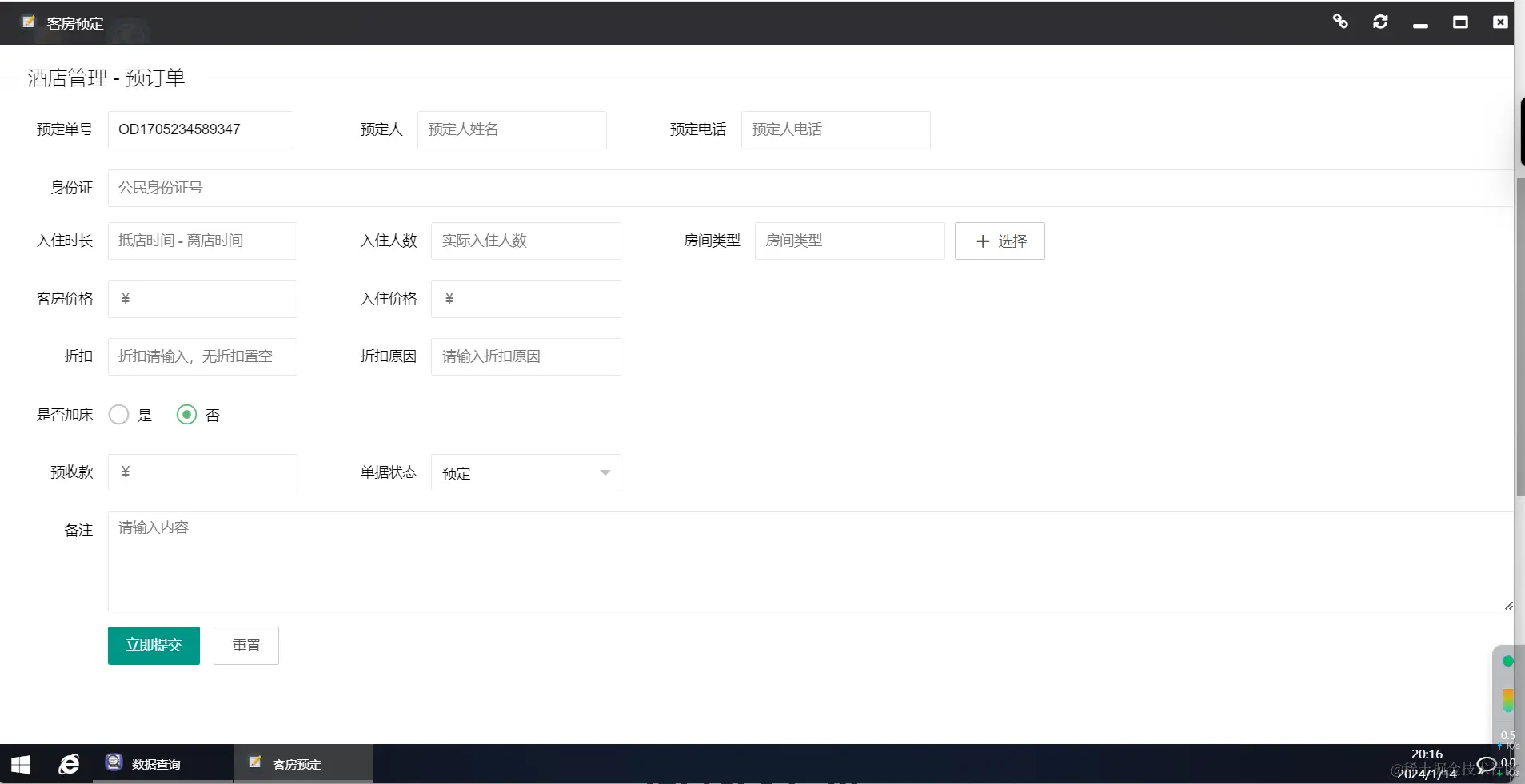
Task: Click the link icon in title bar
Action: [1340, 22]
